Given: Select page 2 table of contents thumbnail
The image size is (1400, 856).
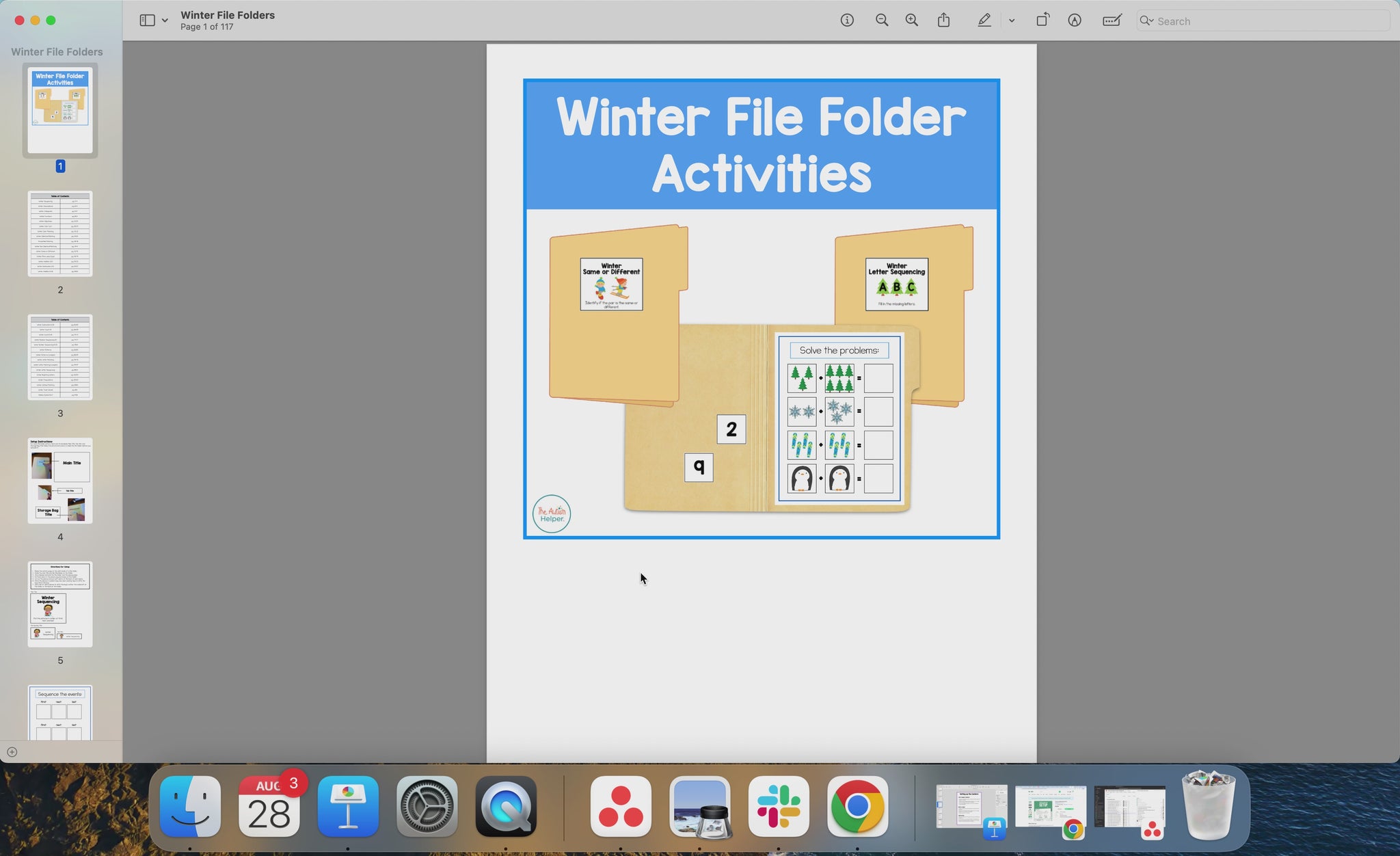Looking at the screenshot, I should [x=60, y=234].
